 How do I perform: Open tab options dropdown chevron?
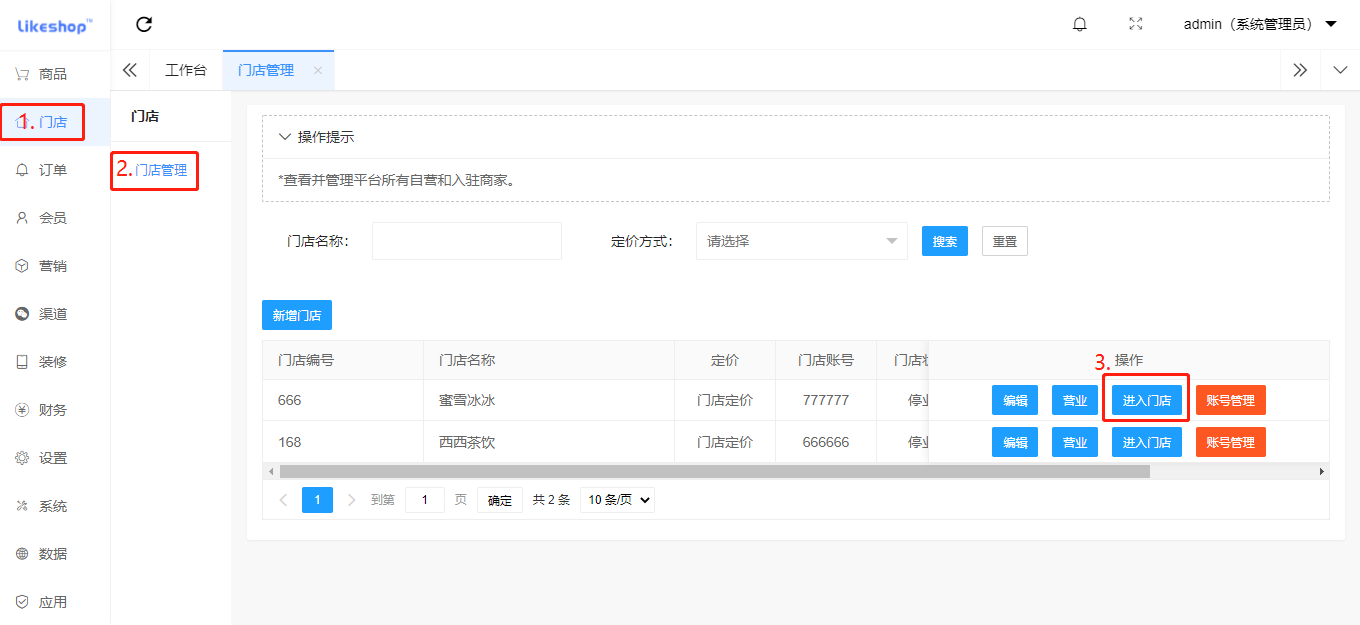coord(1340,70)
